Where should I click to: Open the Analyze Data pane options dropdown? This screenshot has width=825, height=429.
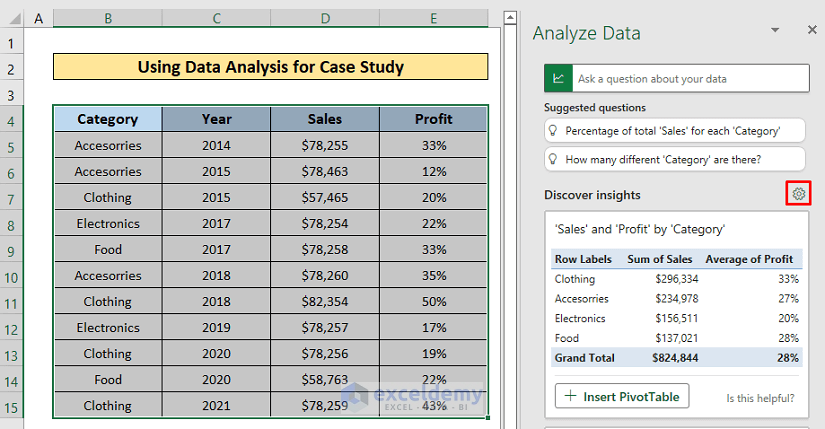point(780,31)
